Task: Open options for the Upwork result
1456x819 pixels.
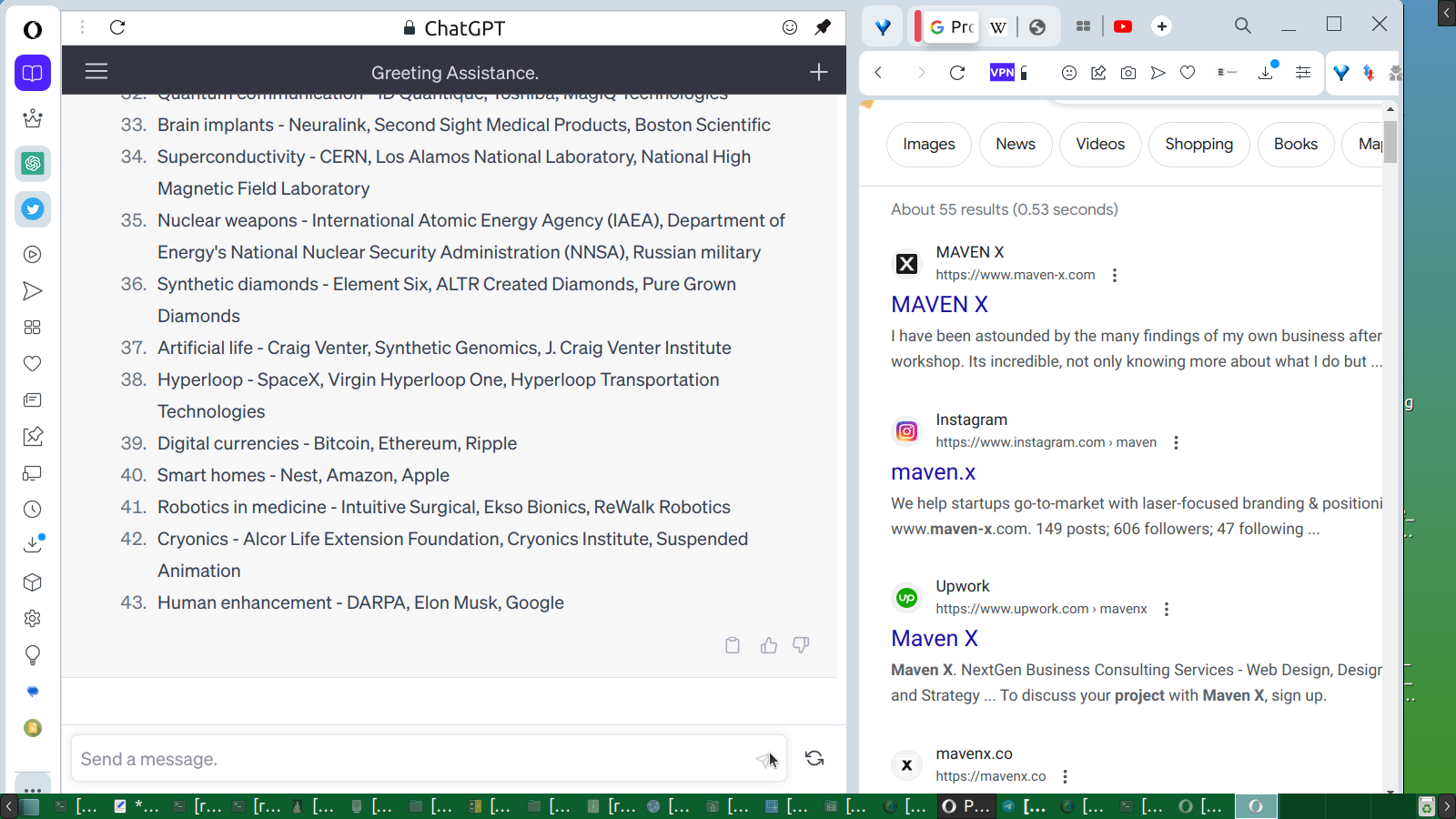Action: [x=1167, y=609]
